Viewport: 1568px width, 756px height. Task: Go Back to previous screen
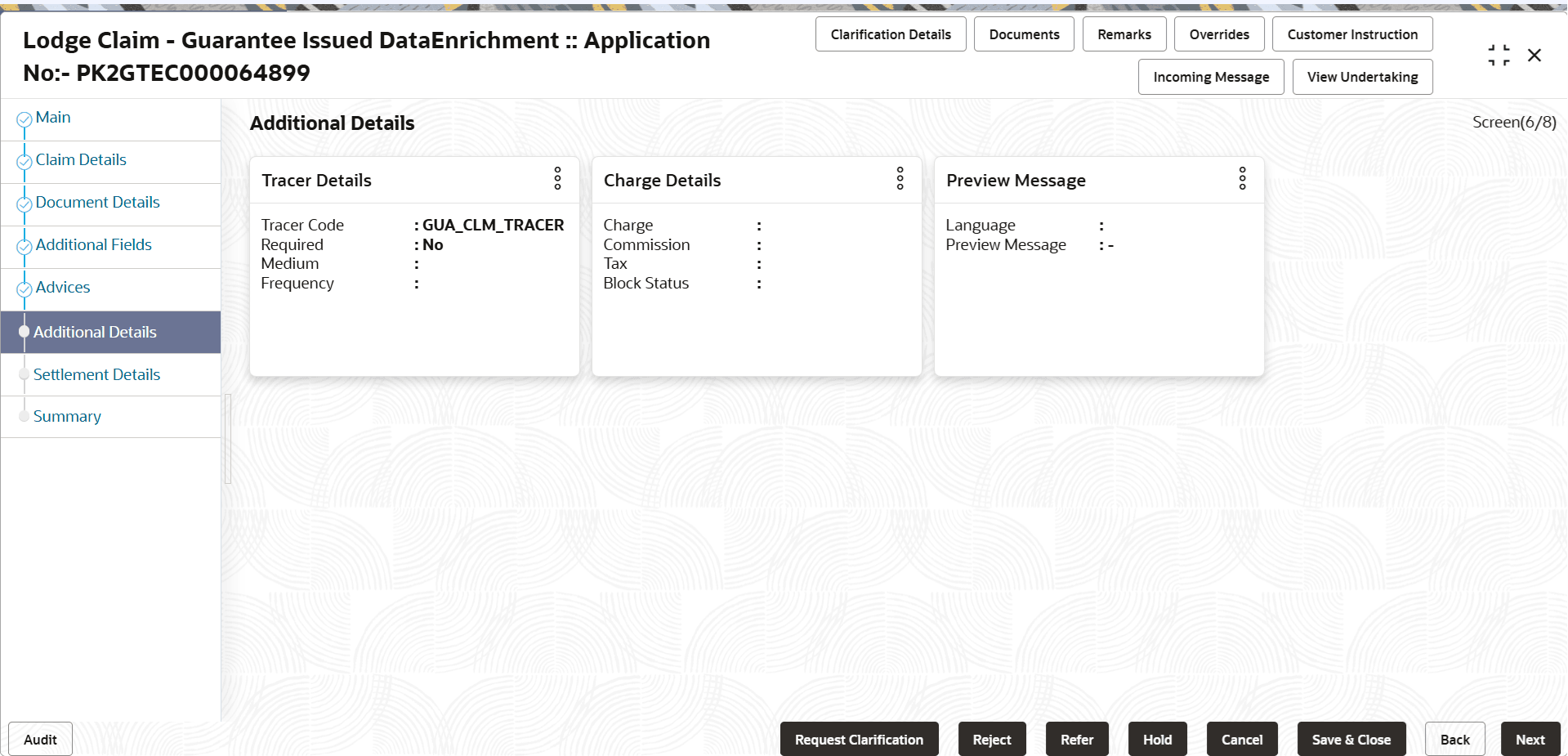(1455, 740)
